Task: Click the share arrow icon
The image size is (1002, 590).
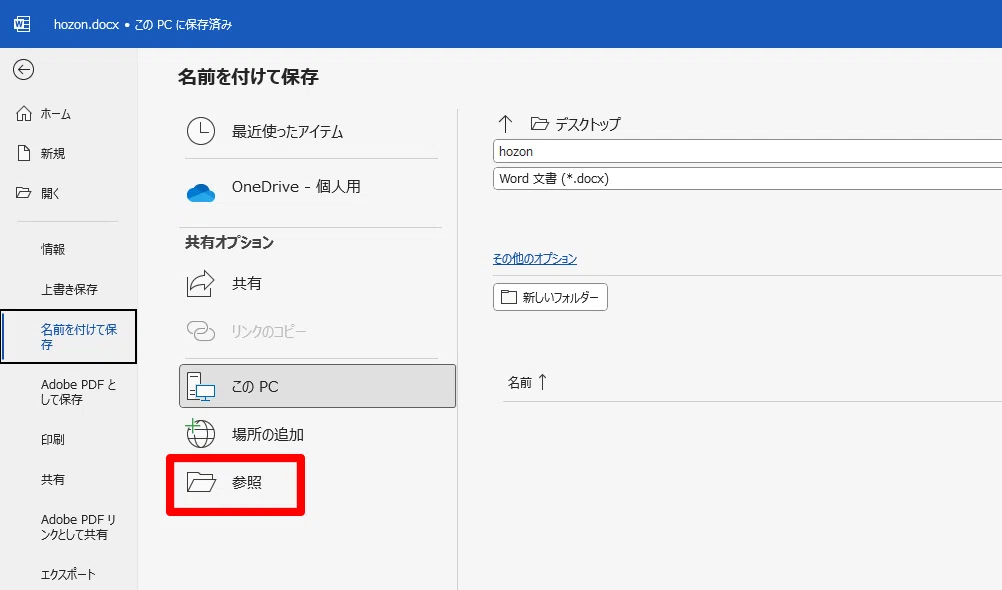Action: pyautogui.click(x=201, y=283)
